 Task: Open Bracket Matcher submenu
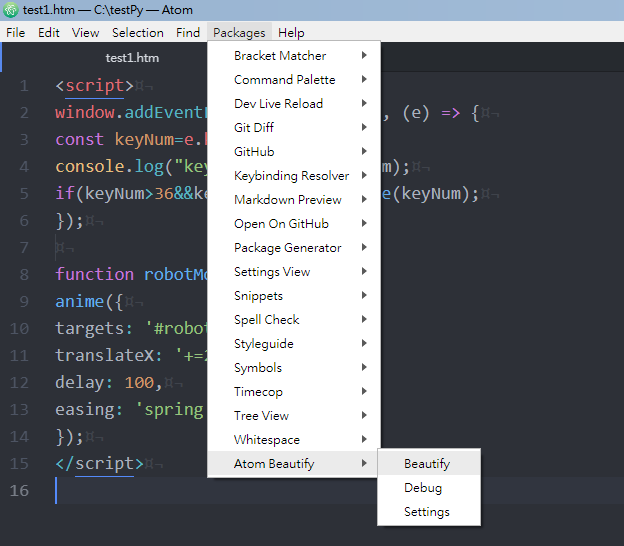[x=294, y=56]
